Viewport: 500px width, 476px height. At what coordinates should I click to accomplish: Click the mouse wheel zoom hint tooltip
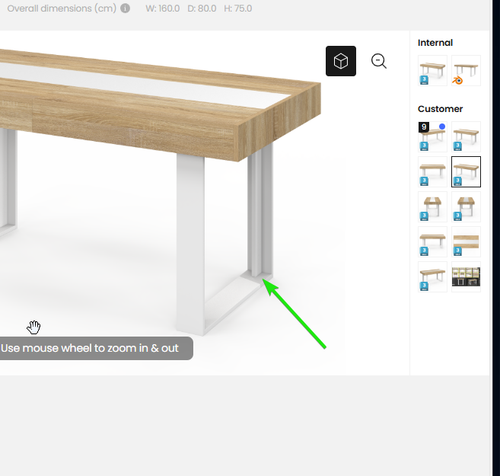[96, 348]
